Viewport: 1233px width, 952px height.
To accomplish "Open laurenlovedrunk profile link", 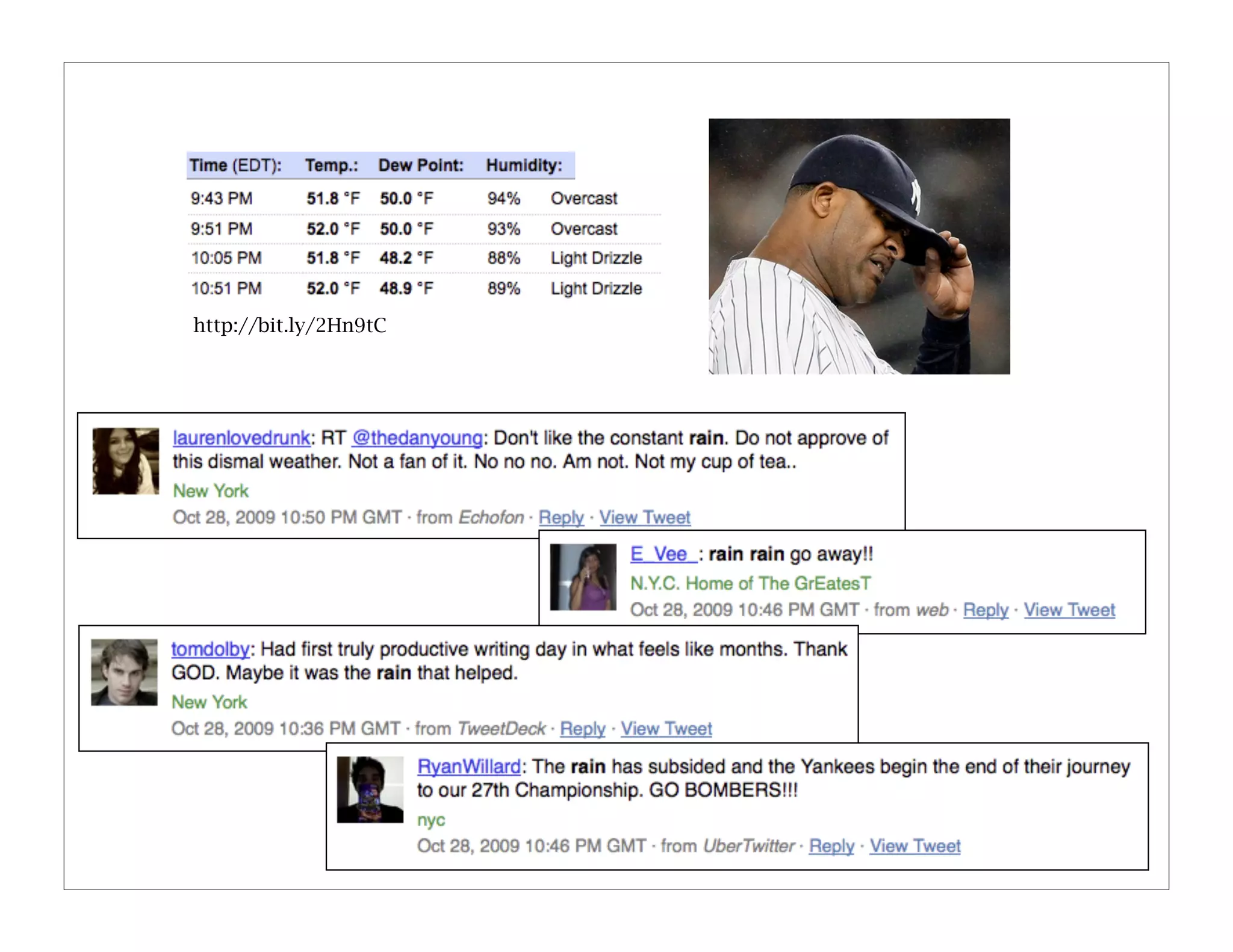I will coord(241,437).
